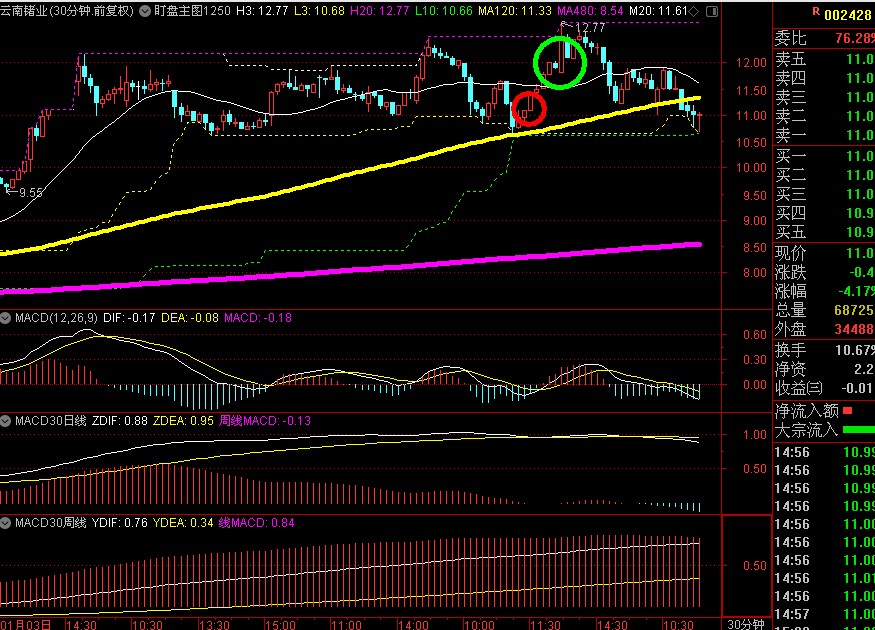Image resolution: width=875 pixels, height=630 pixels.
Task: Click the YDEA: 0.34 value
Action: pos(183,523)
